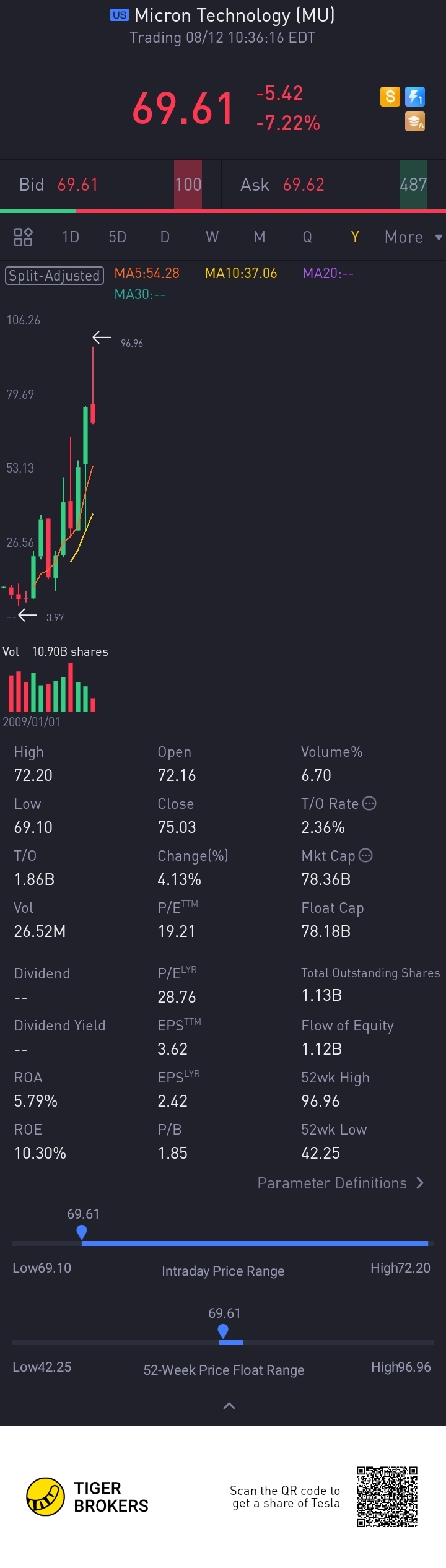Collapse the stock details with up chevron

click(x=229, y=1405)
